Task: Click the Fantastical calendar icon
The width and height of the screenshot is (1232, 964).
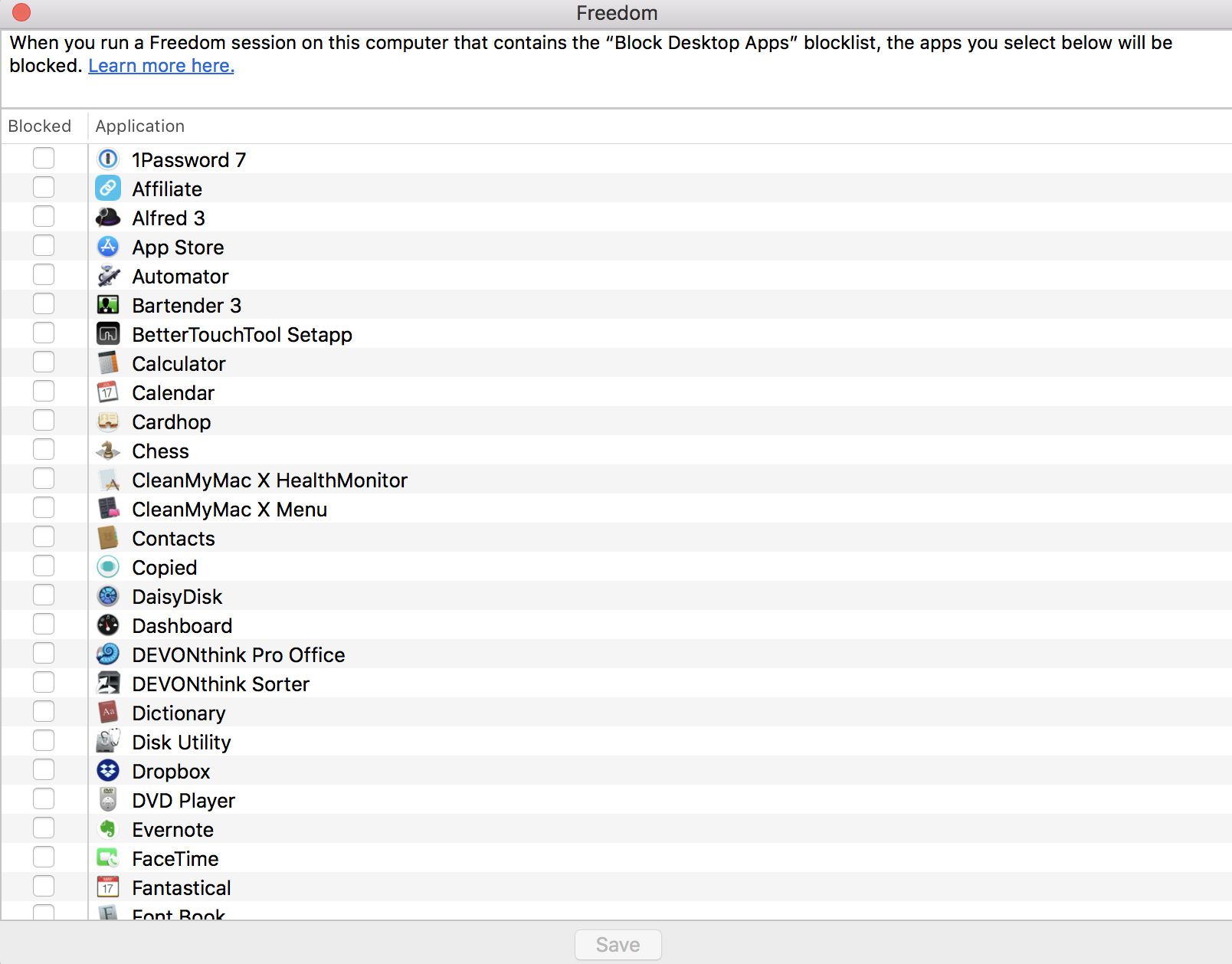Action: pyautogui.click(x=108, y=887)
